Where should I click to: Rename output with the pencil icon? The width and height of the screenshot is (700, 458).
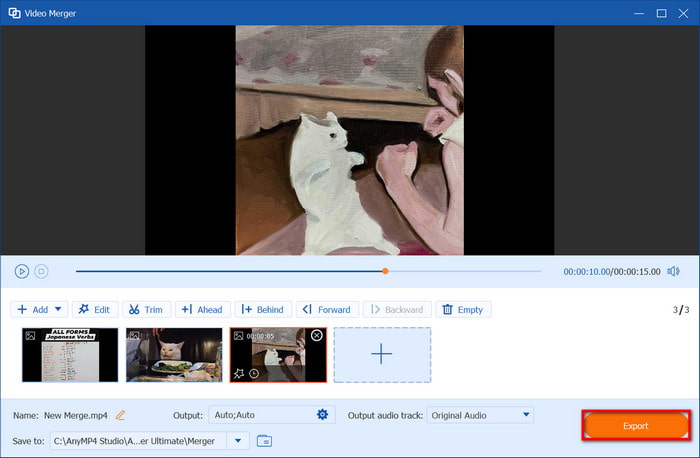pyautogui.click(x=120, y=416)
